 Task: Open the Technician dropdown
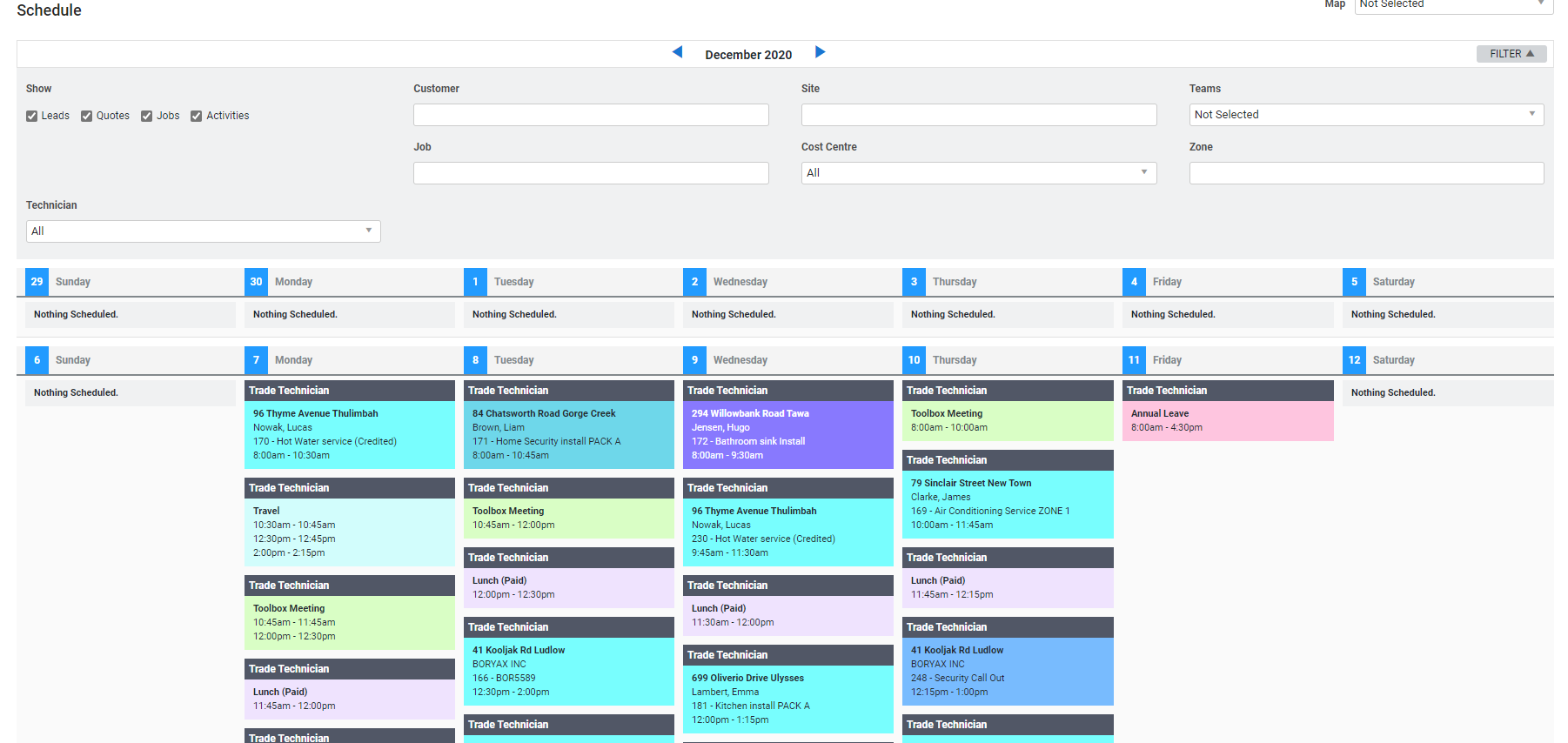click(x=204, y=231)
